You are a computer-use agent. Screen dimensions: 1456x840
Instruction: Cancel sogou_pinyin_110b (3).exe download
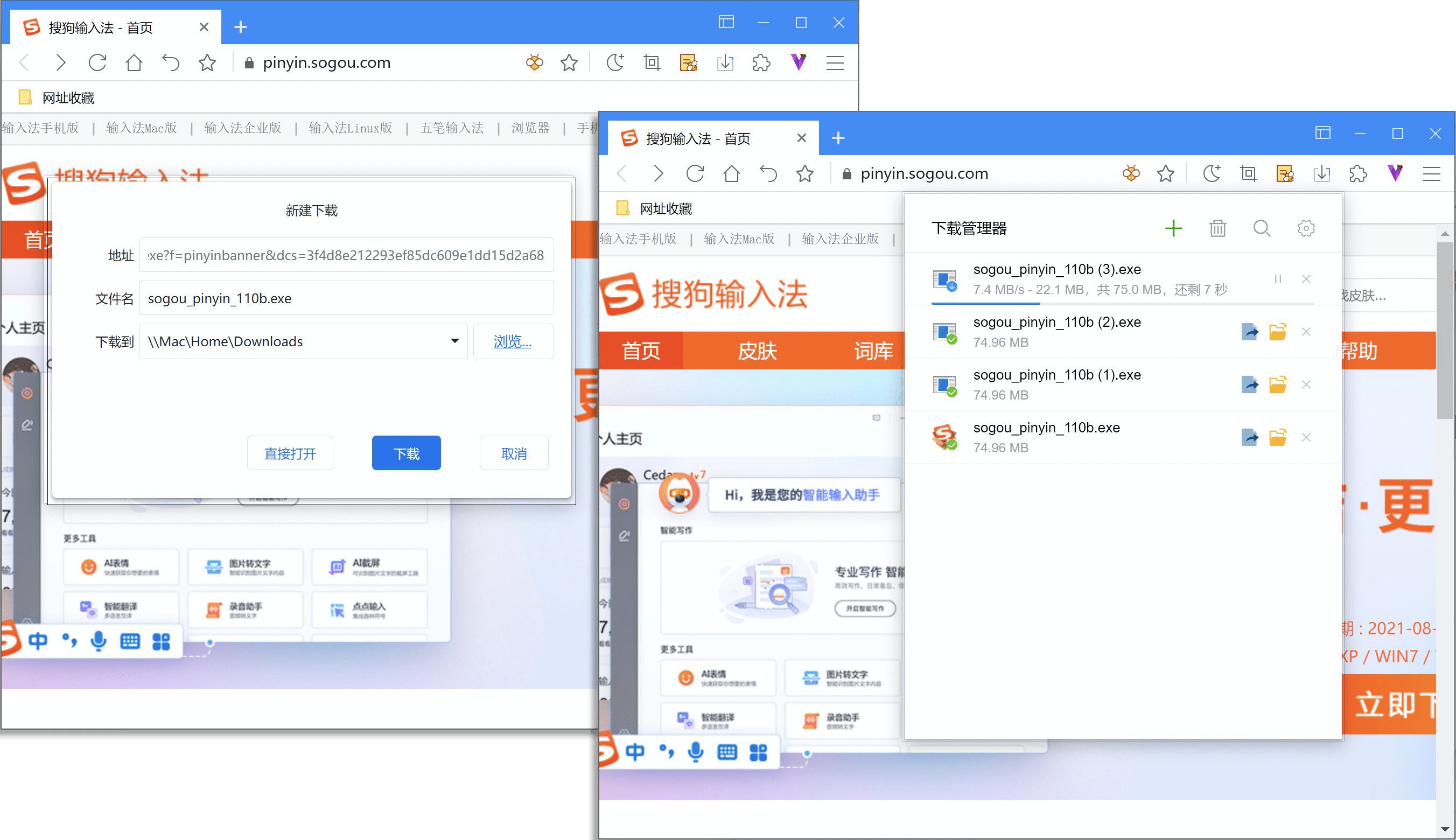coord(1306,279)
